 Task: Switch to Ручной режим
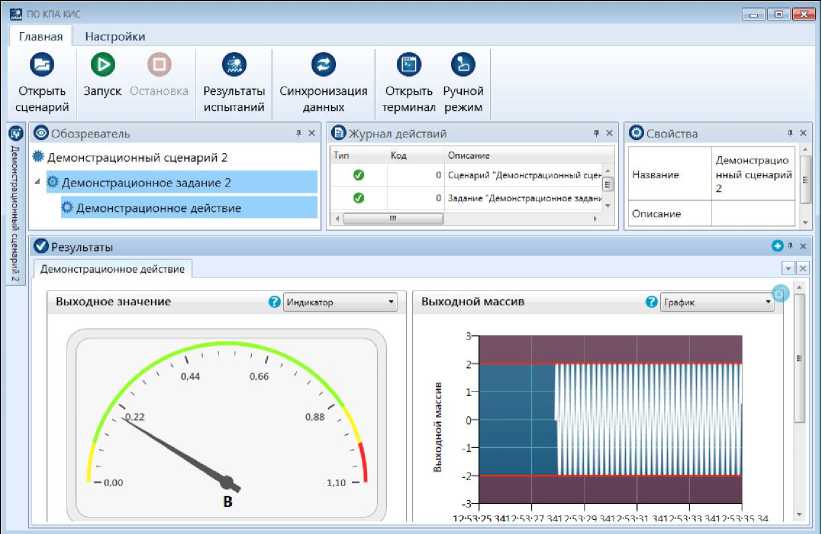pos(462,65)
